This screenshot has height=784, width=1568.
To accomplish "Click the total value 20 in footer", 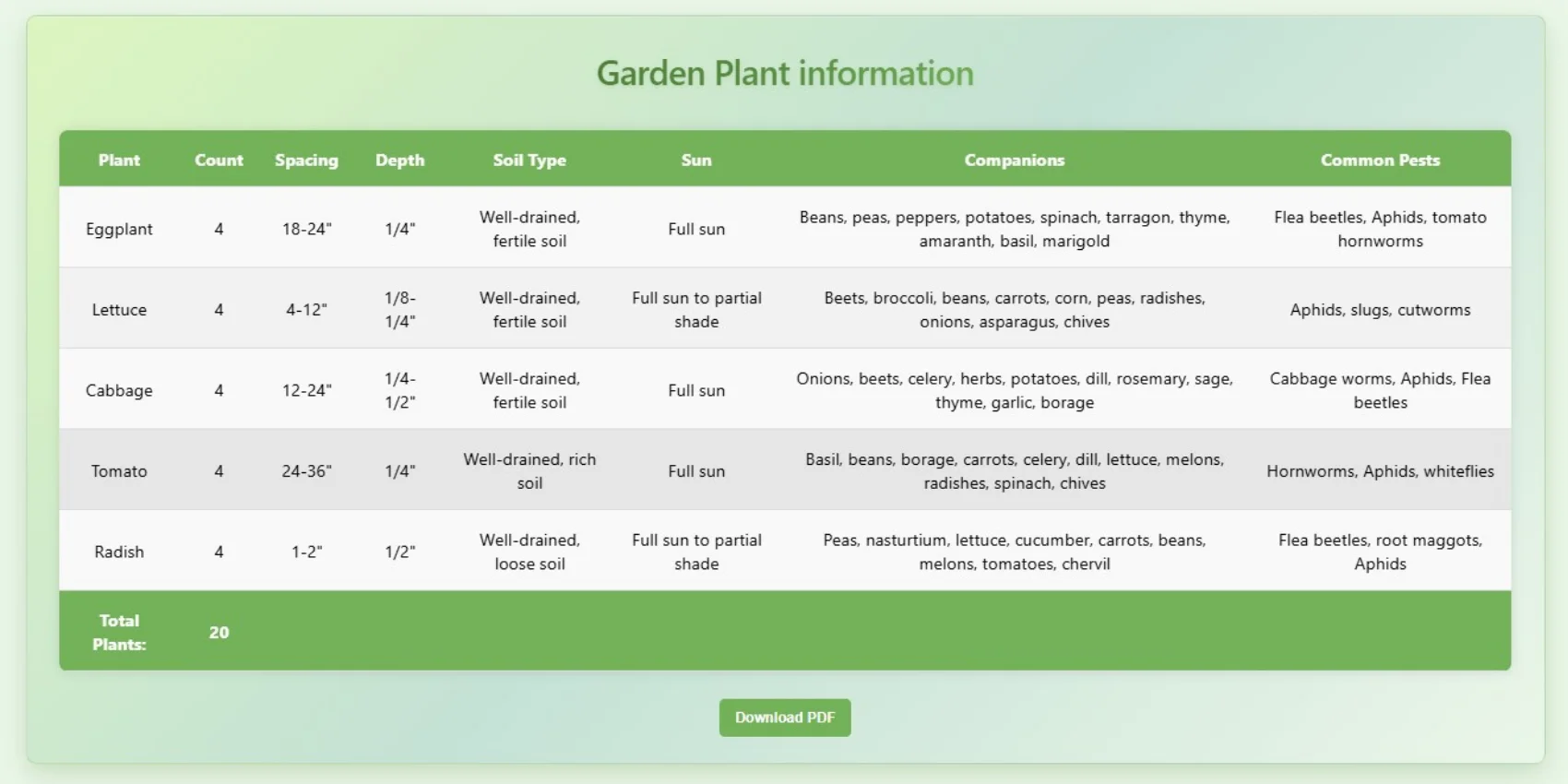I will pyautogui.click(x=219, y=633).
